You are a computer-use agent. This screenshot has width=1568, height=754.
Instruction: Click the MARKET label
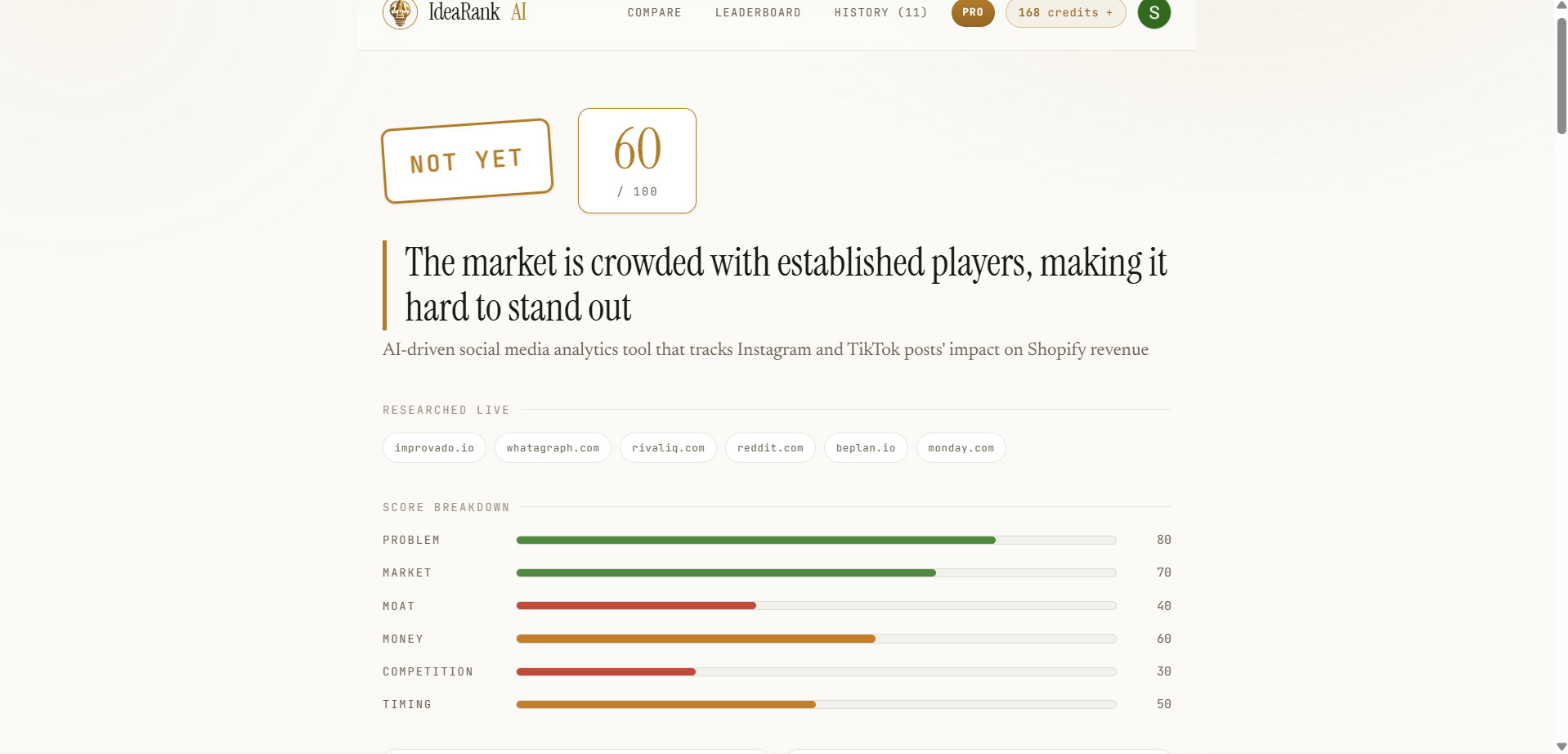(x=407, y=572)
